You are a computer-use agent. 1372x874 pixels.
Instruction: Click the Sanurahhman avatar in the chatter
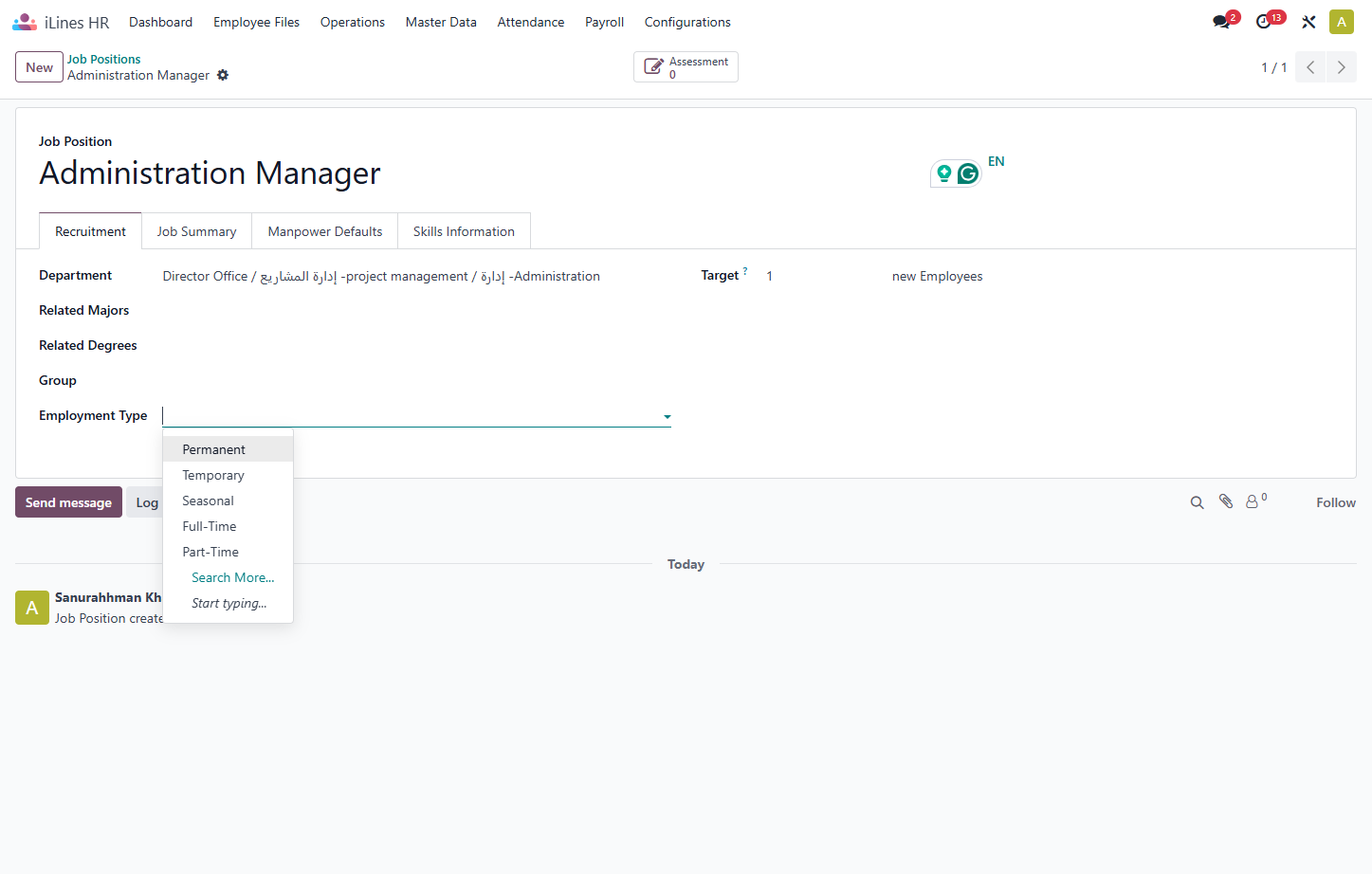click(32, 608)
